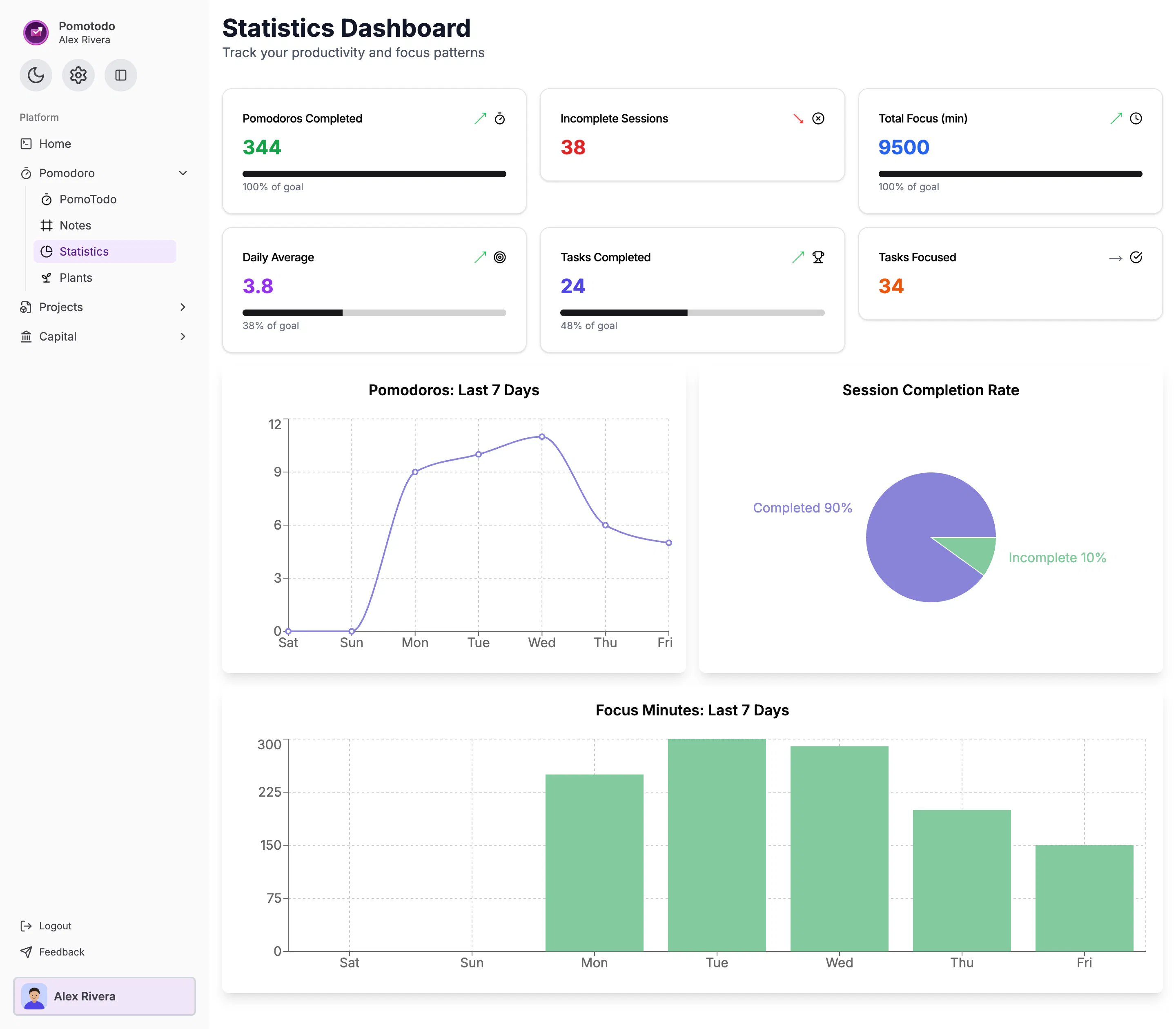This screenshot has width=1176, height=1029.
Task: Click the circled X icon on Incomplete Sessions
Action: tap(818, 119)
